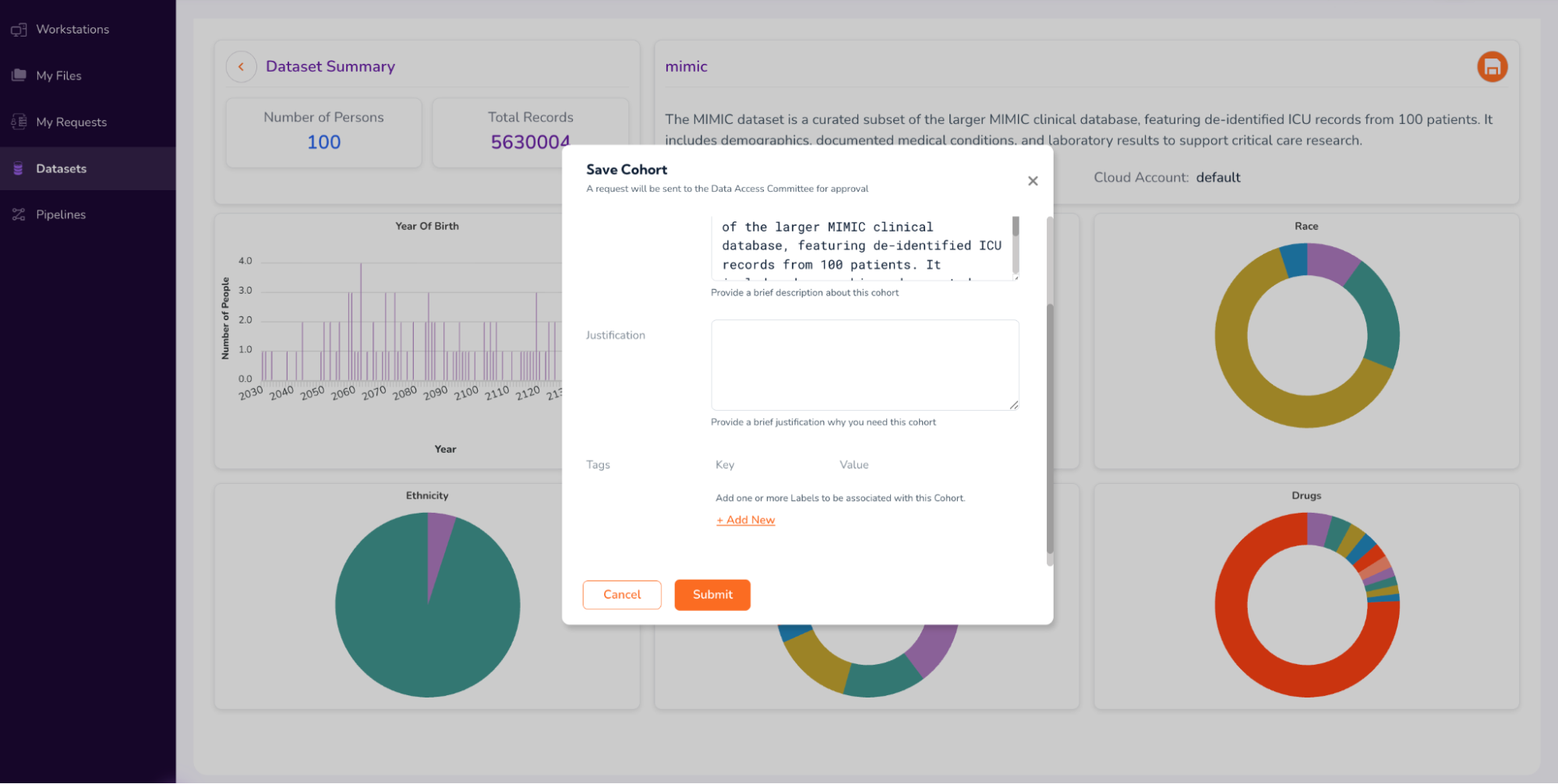Go back using the Dataset Summary arrow
This screenshot has width=1558, height=784.
241,67
